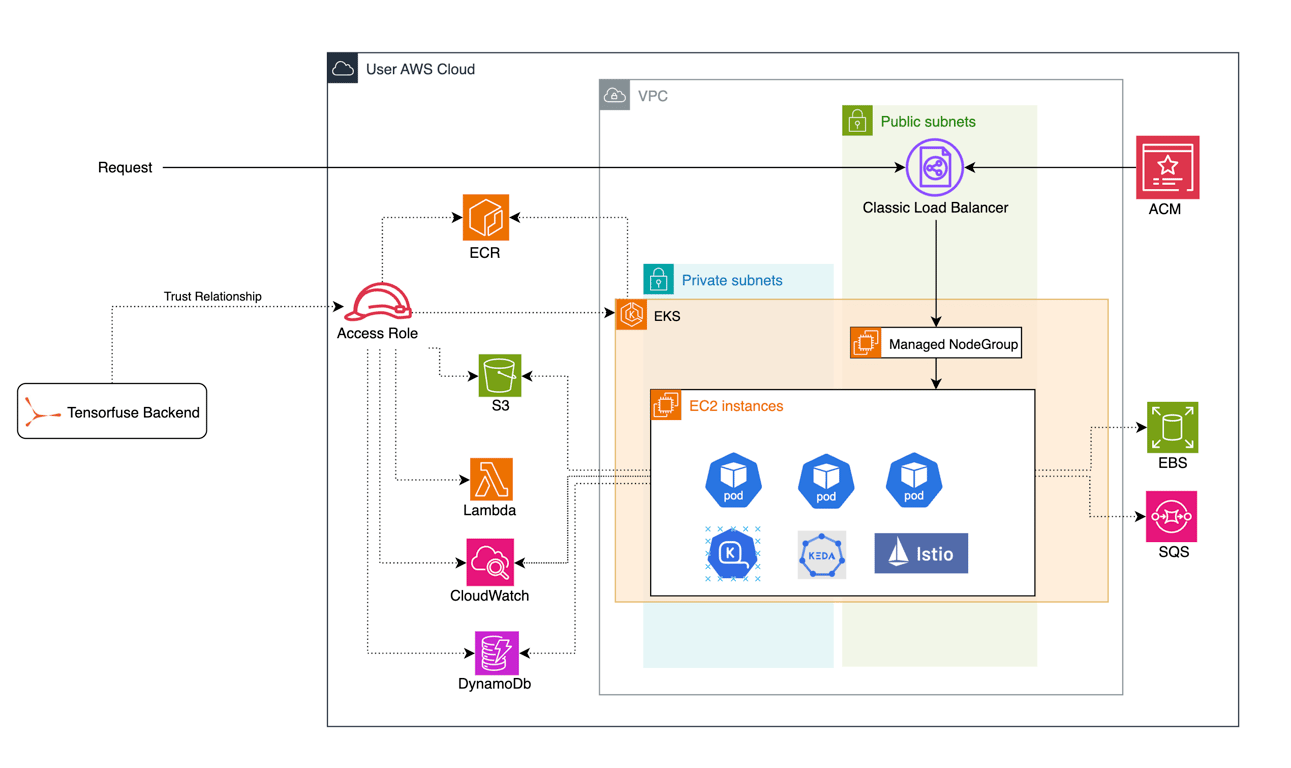Image resolution: width=1291 pixels, height=768 pixels.
Task: Select the "ACM" label
Action: click(1165, 209)
